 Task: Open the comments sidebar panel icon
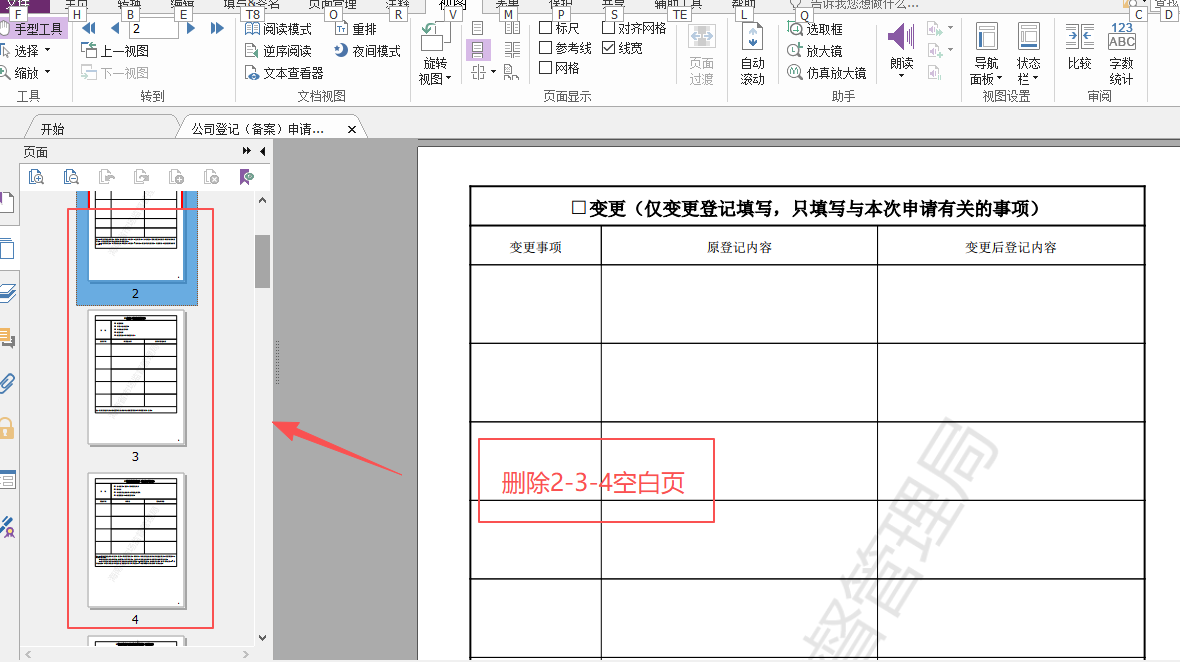coord(8,338)
